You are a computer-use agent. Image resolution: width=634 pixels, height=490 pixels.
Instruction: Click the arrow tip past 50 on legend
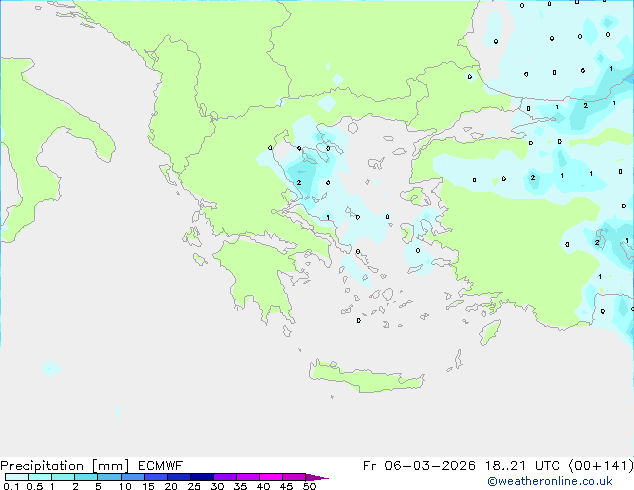tap(317, 477)
